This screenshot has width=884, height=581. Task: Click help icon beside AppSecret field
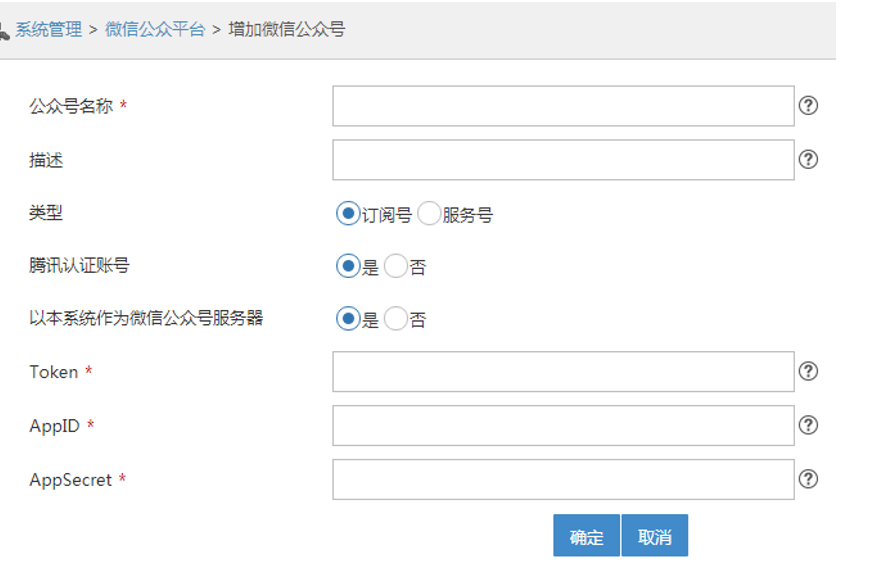(808, 479)
